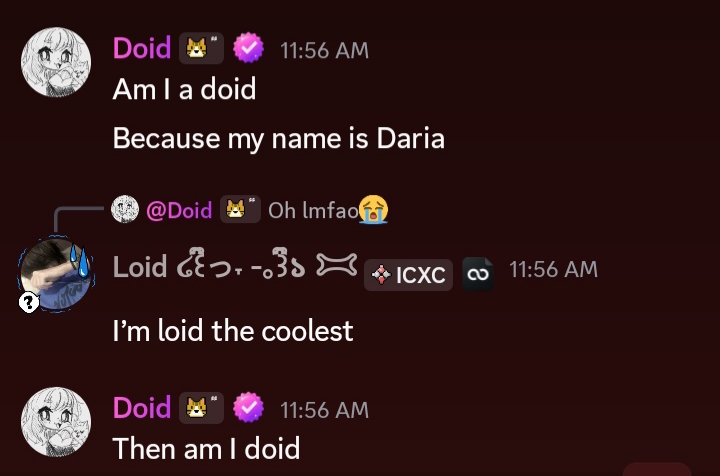Screen dimensions: 720x476
Task: Click the Loid username with decorative symbols
Action: coord(235,267)
